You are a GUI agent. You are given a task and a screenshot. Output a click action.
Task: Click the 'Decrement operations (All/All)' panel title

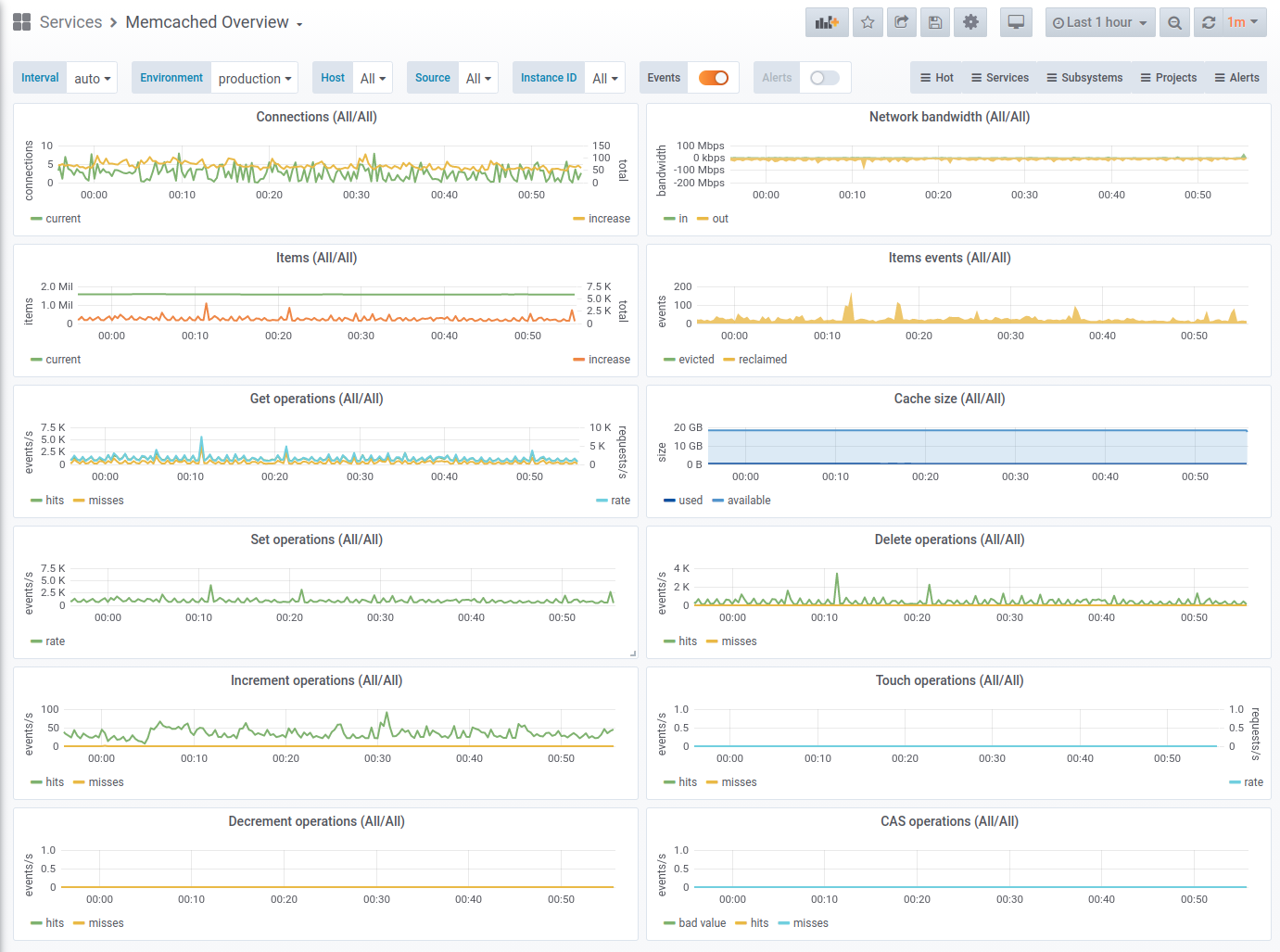coord(317,821)
